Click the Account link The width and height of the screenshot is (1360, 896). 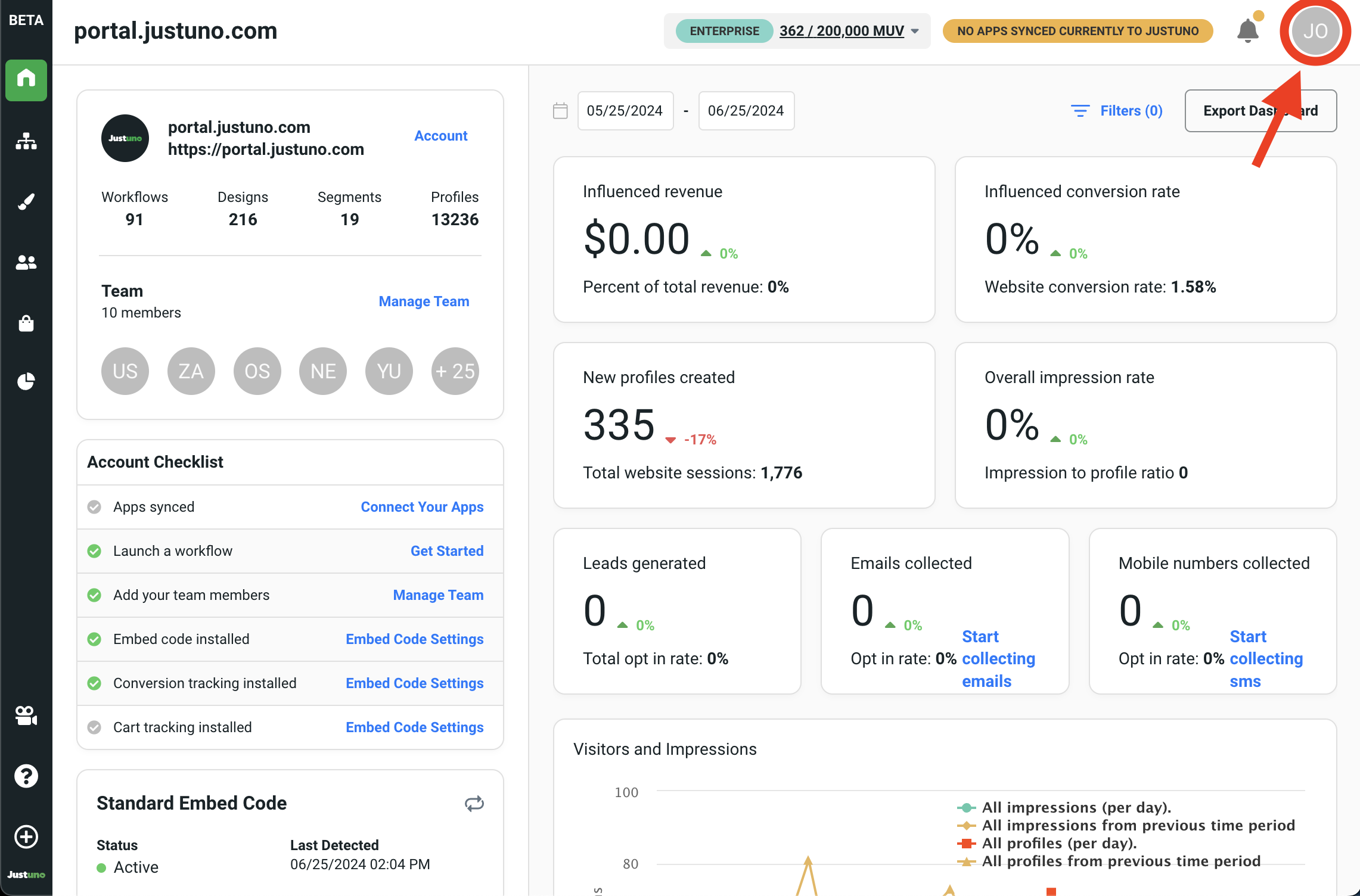[x=440, y=136]
